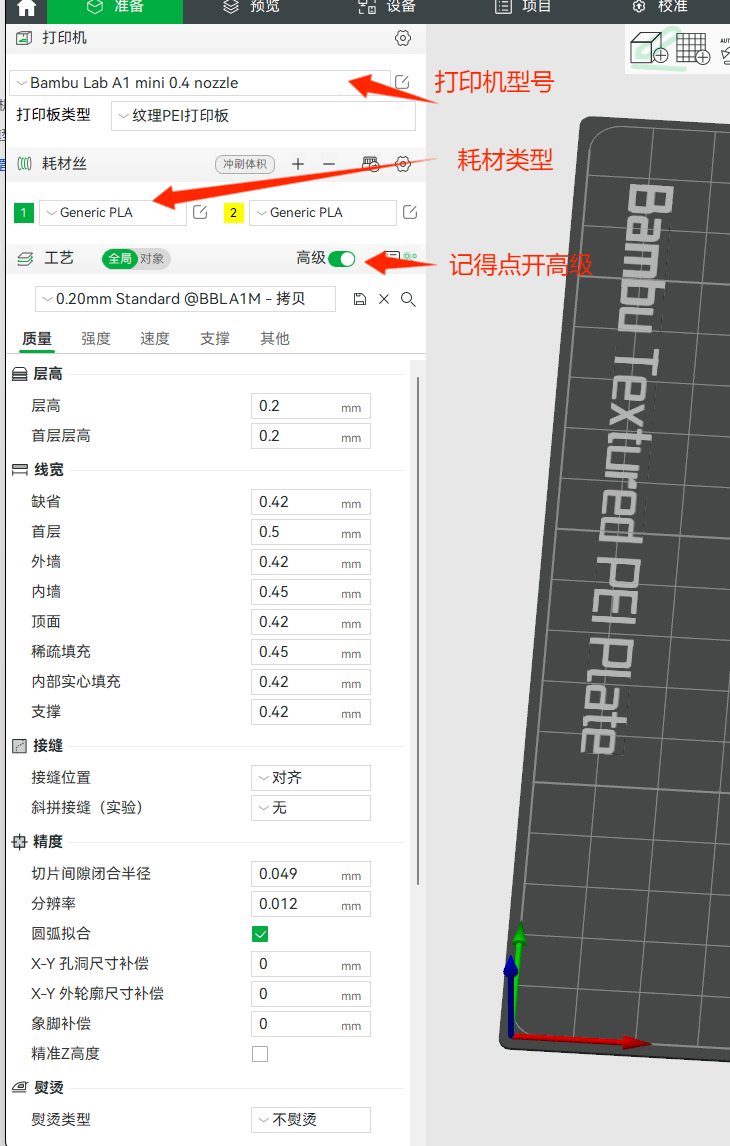
Task: Select the 强度 strength settings tab
Action: click(96, 338)
